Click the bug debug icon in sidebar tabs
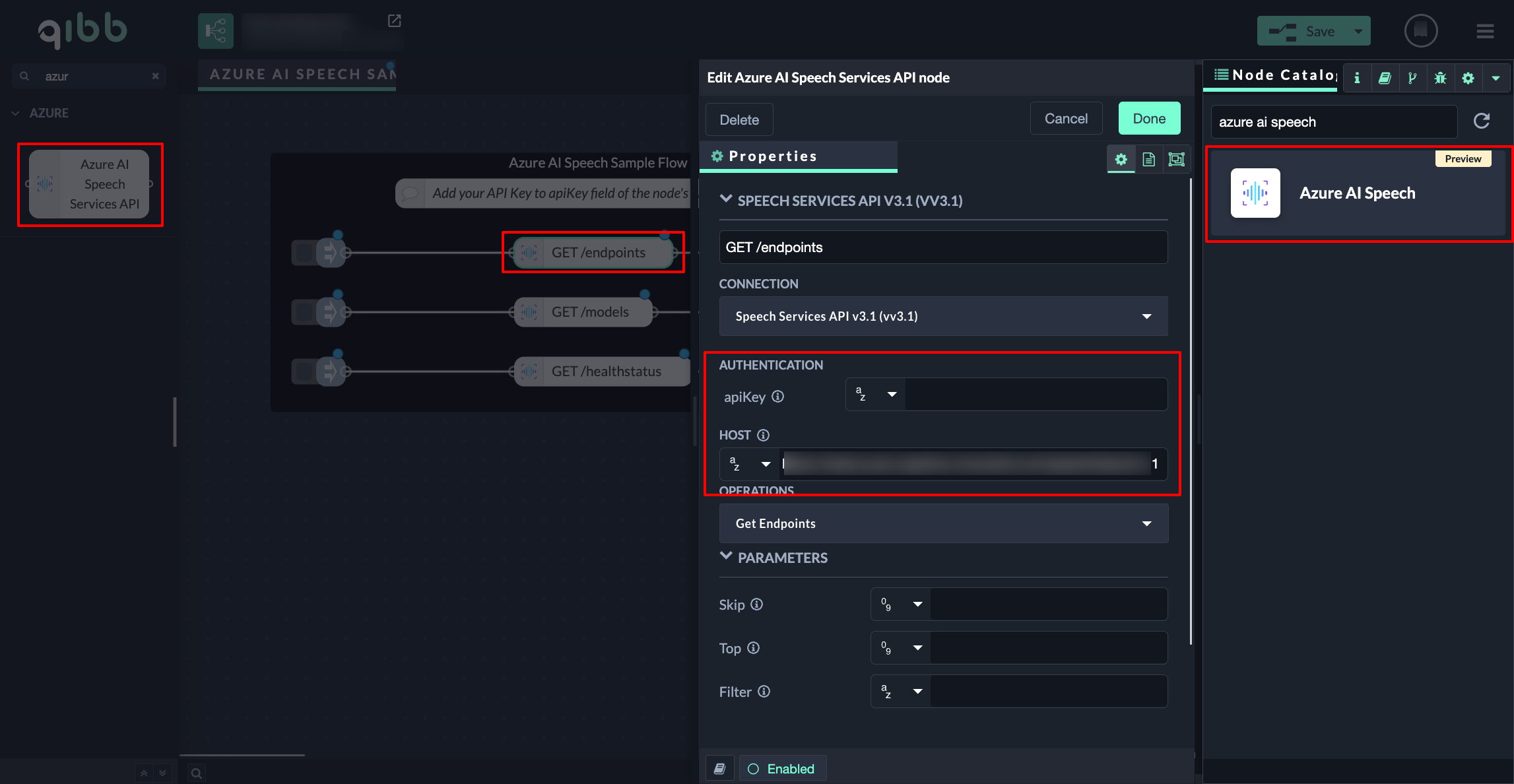1514x784 pixels. click(x=1440, y=78)
